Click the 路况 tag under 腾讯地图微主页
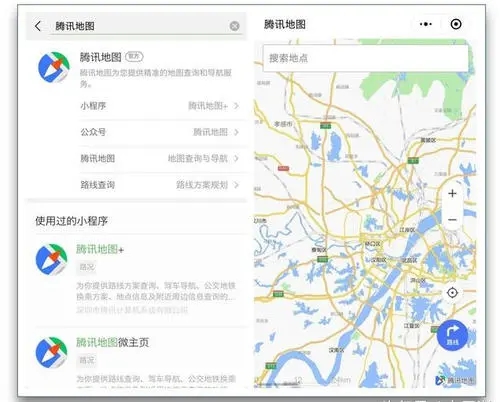 pos(87,360)
